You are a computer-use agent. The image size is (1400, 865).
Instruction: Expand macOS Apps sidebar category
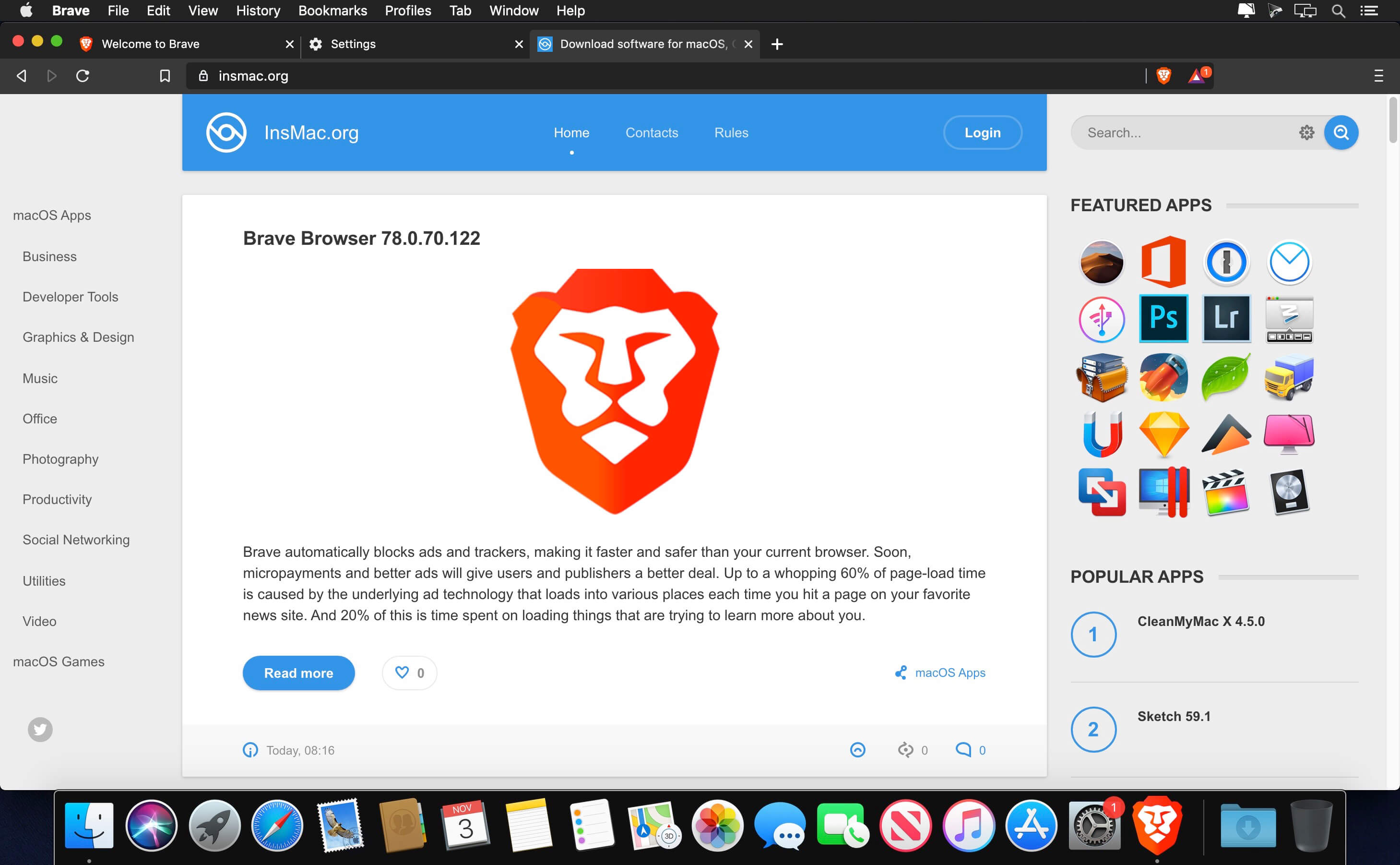51,215
